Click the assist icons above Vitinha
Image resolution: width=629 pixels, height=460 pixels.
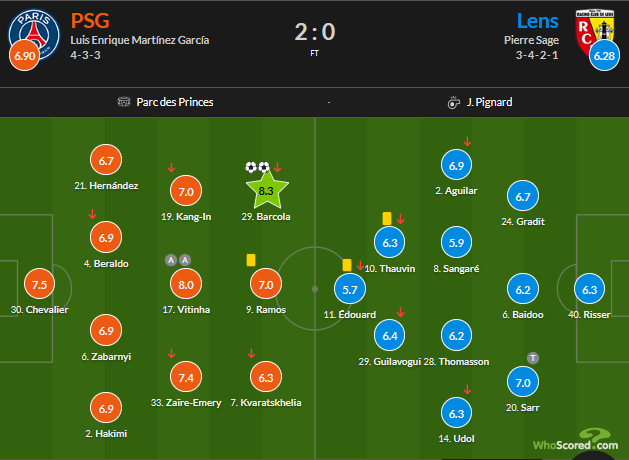pyautogui.click(x=178, y=260)
